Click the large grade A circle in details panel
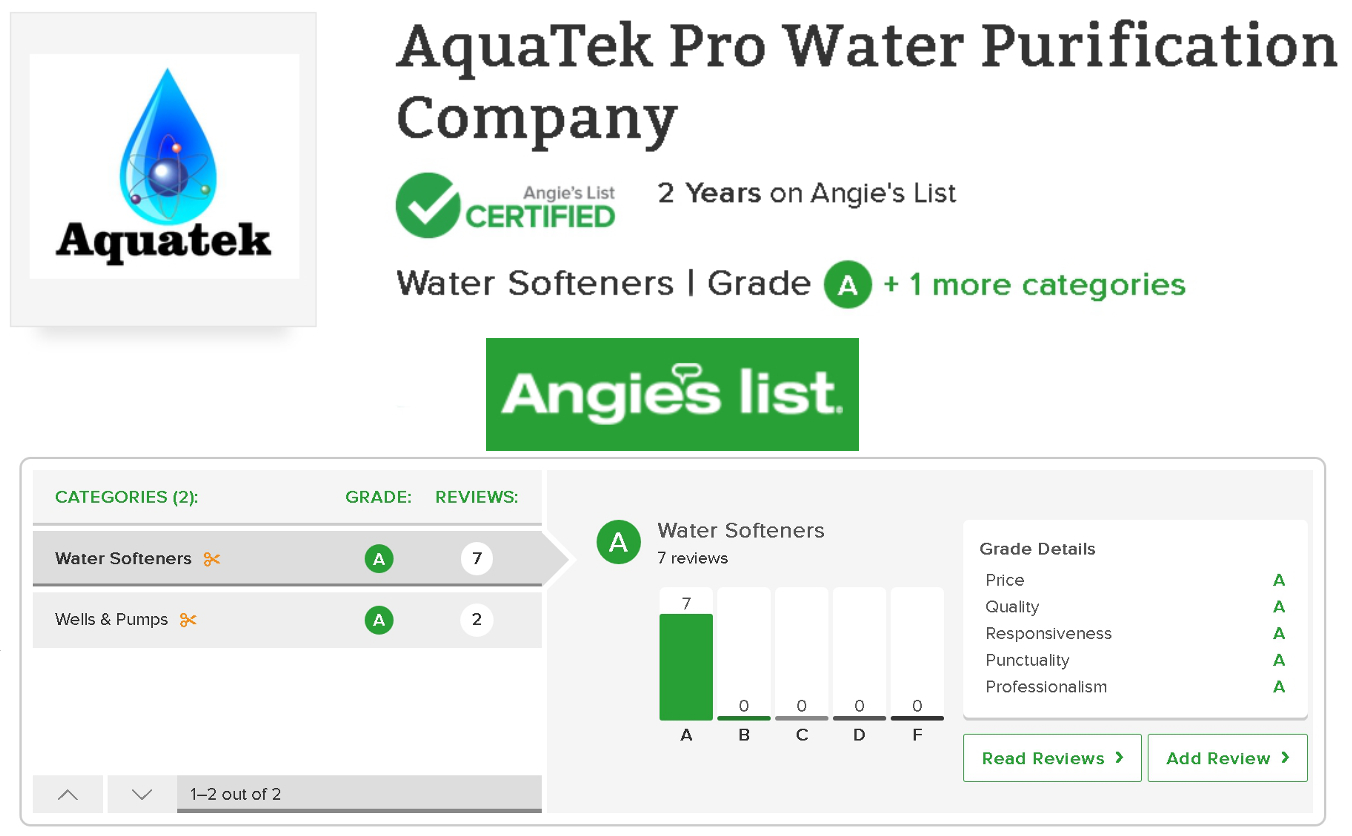The height and width of the screenshot is (836, 1352). tap(619, 542)
